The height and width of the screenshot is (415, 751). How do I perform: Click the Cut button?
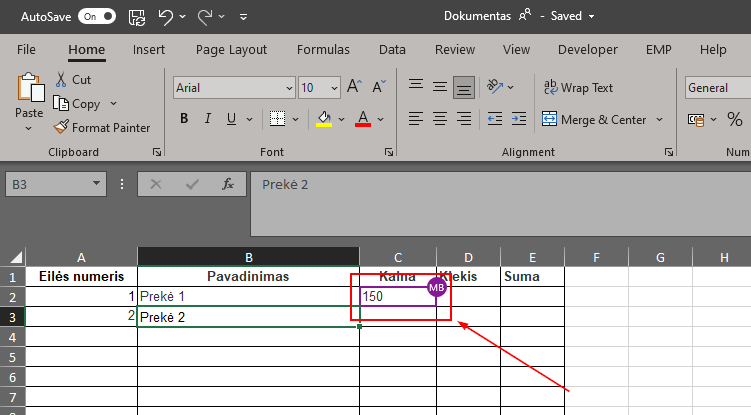pos(73,80)
